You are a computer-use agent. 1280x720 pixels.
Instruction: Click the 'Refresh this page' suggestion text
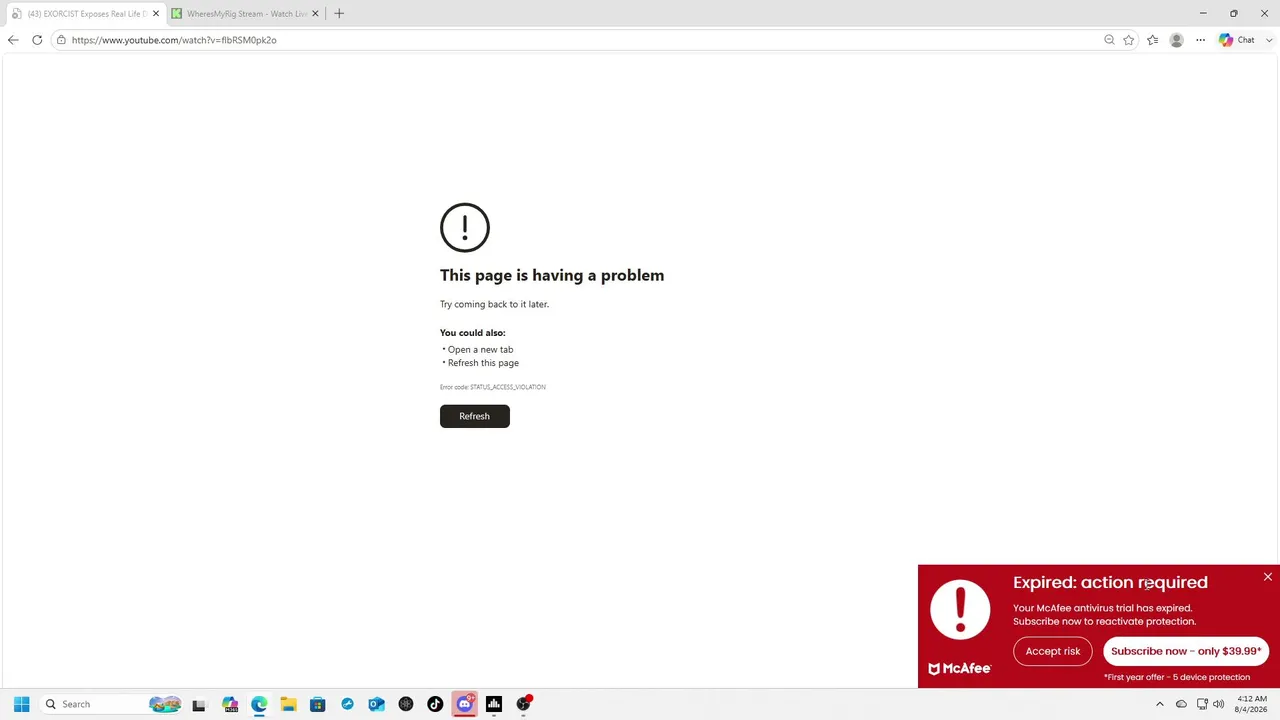[483, 363]
